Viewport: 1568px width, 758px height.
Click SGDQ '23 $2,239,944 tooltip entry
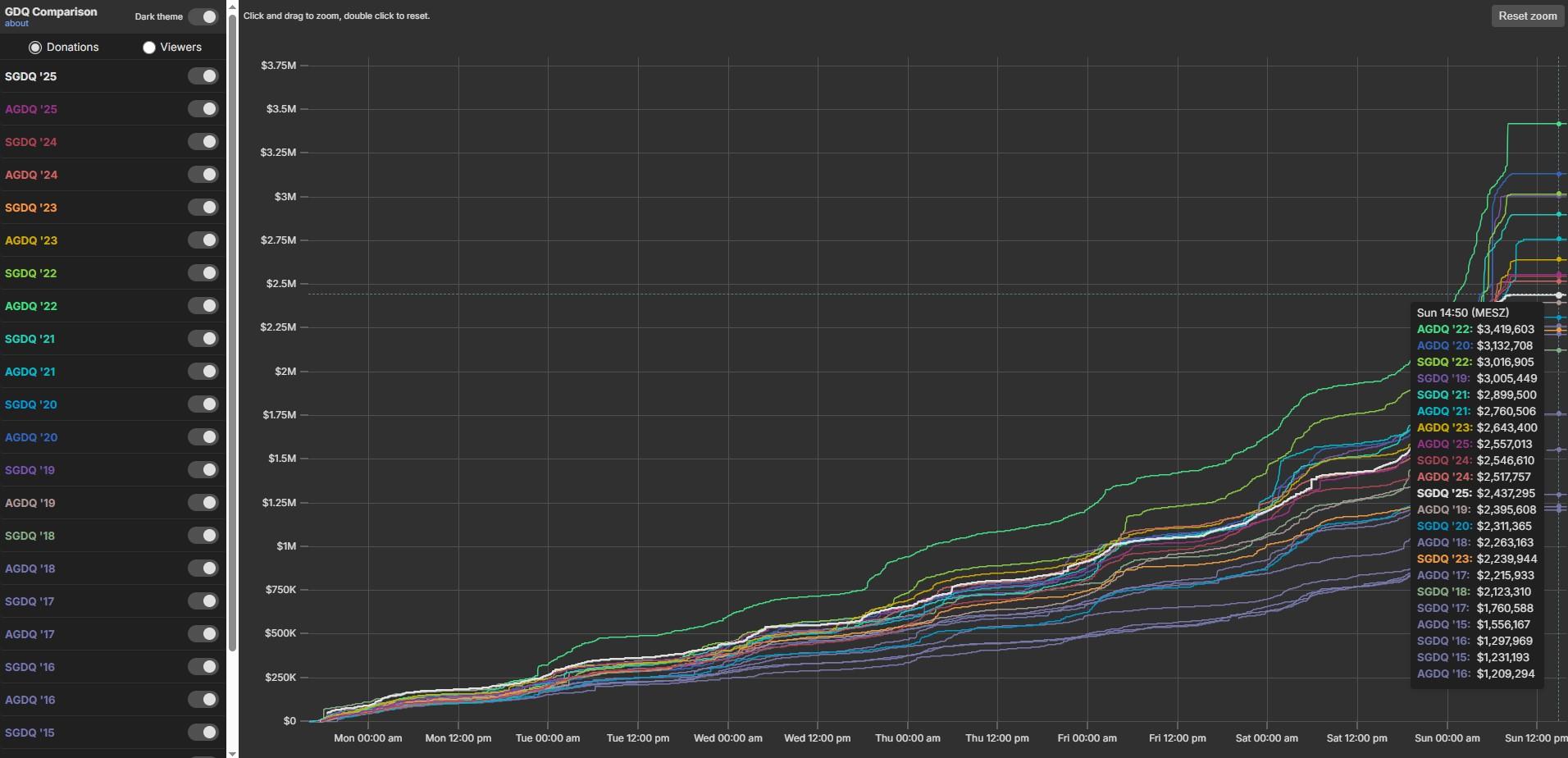[x=1477, y=559]
